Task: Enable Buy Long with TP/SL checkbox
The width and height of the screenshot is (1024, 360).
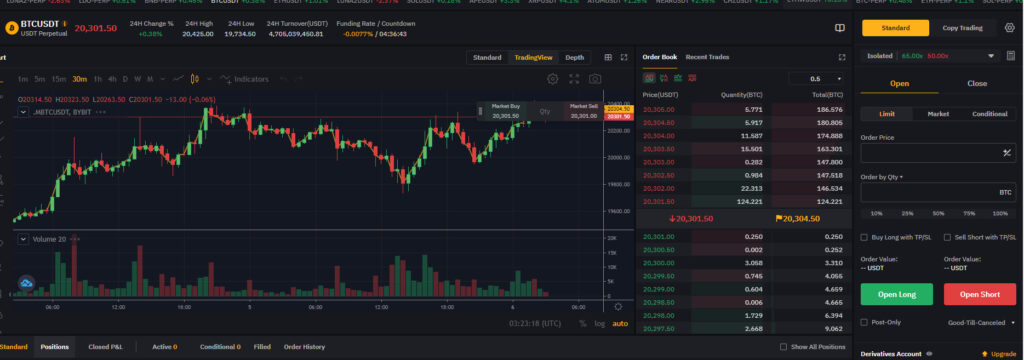Action: click(x=864, y=238)
